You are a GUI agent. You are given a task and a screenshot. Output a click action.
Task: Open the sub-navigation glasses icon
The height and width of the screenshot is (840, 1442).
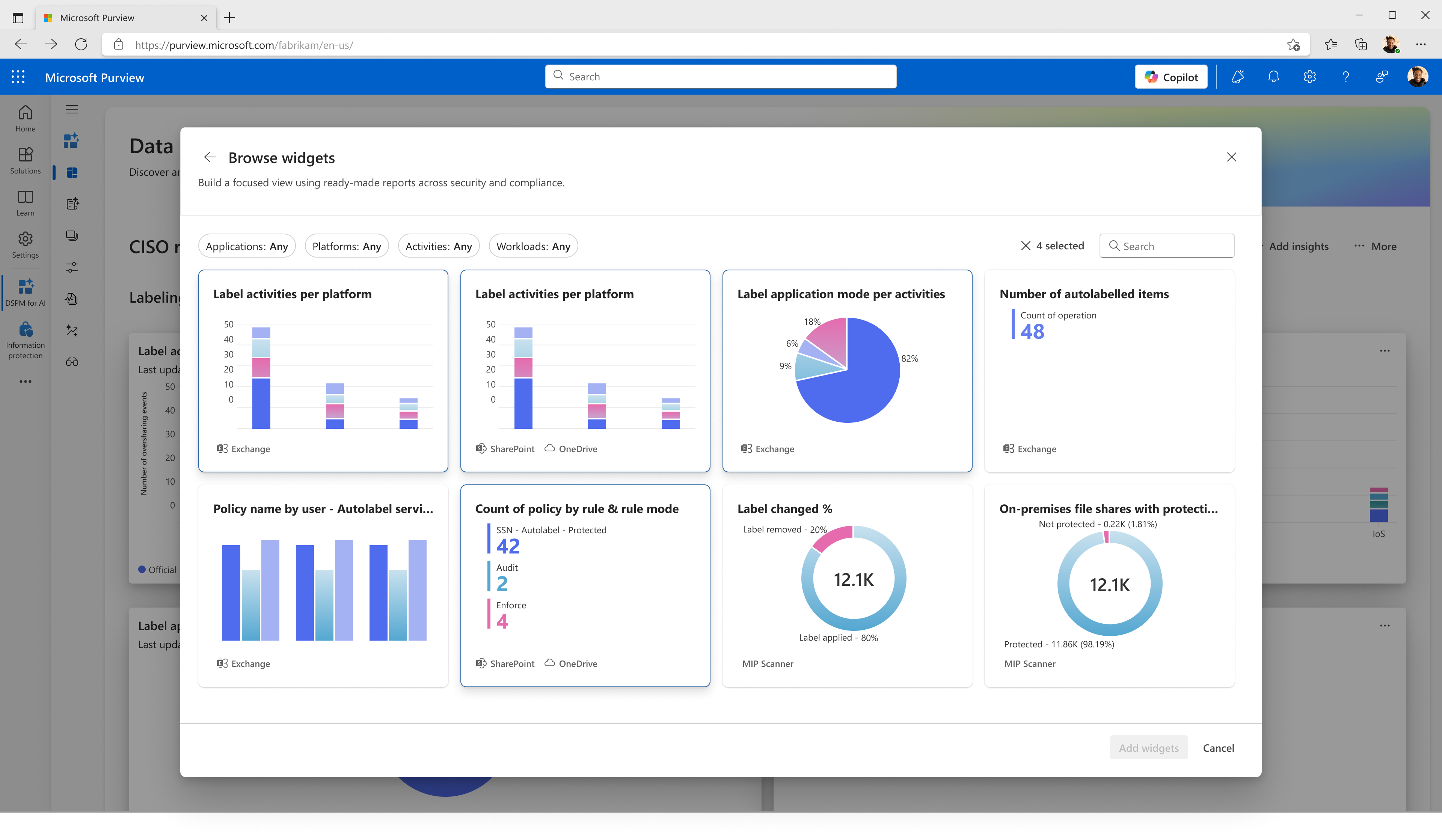72,362
